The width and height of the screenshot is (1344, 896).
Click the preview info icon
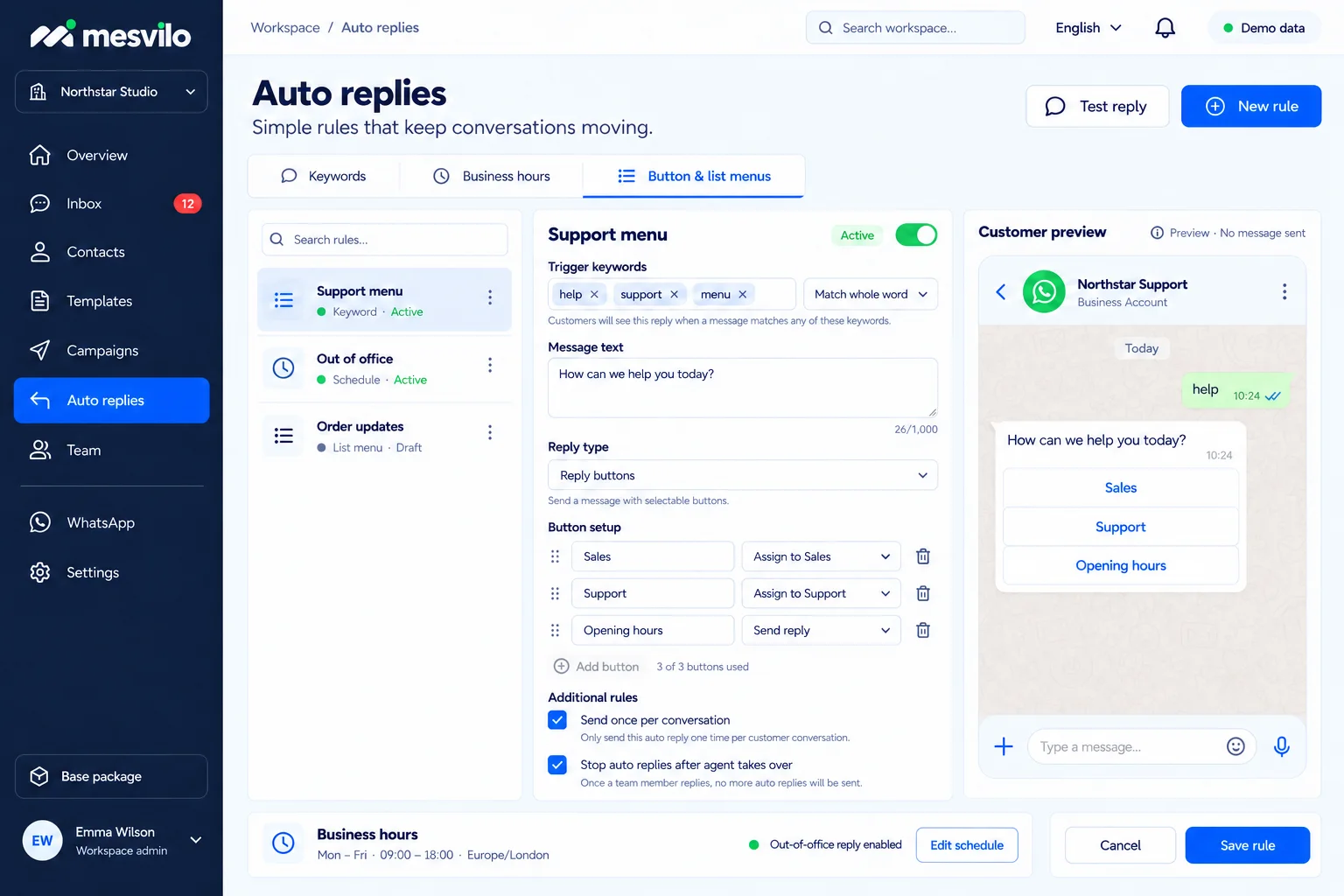1157,233
